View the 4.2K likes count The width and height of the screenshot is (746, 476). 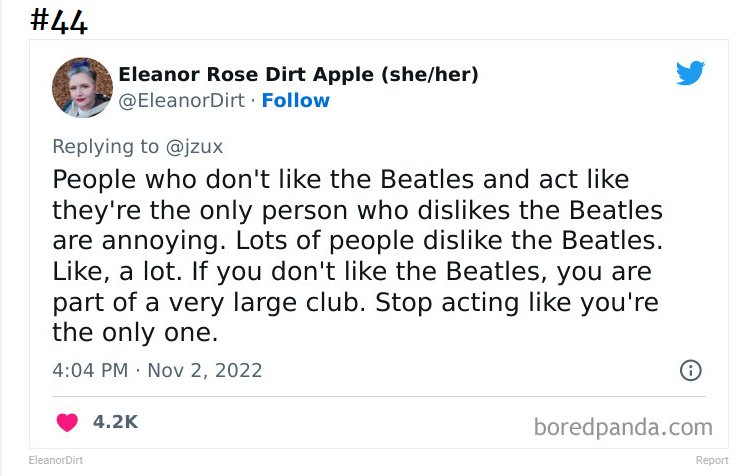[115, 422]
